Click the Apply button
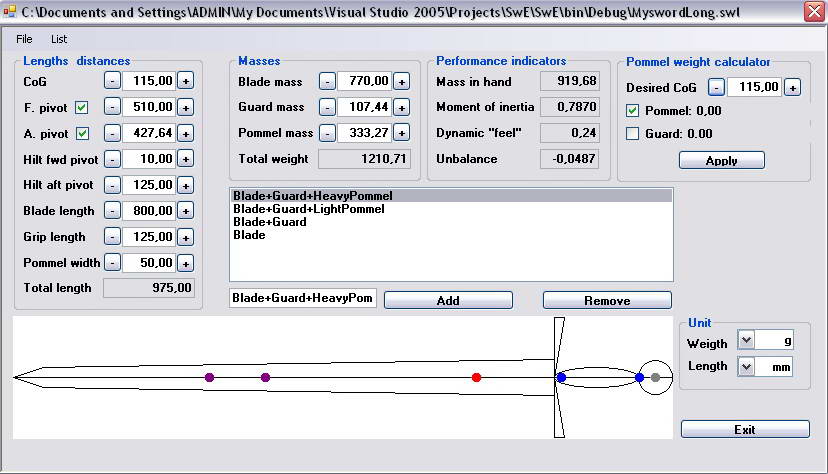The width and height of the screenshot is (828, 474). pos(721,160)
